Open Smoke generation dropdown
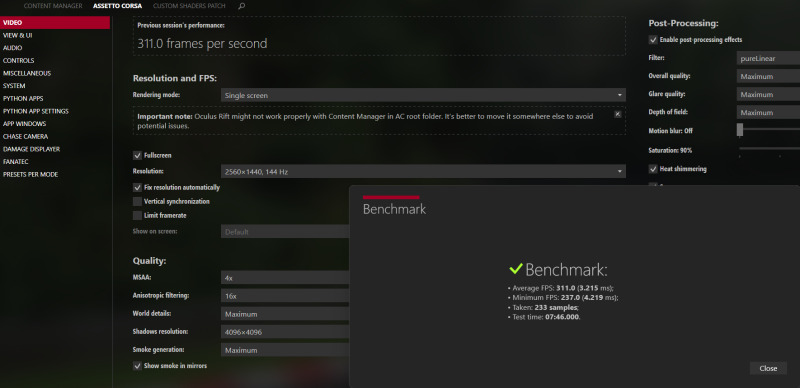Image resolution: width=800 pixels, height=388 pixels. [x=285, y=350]
